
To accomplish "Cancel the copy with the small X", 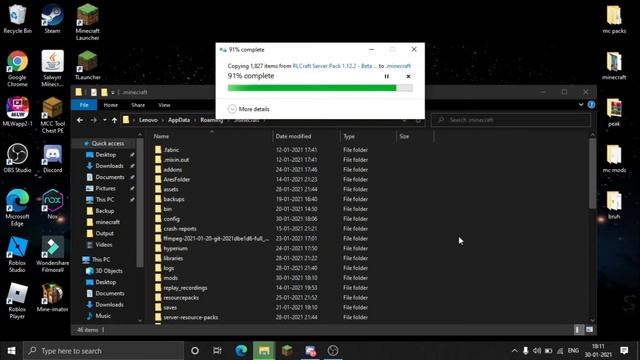I will coord(408,76).
